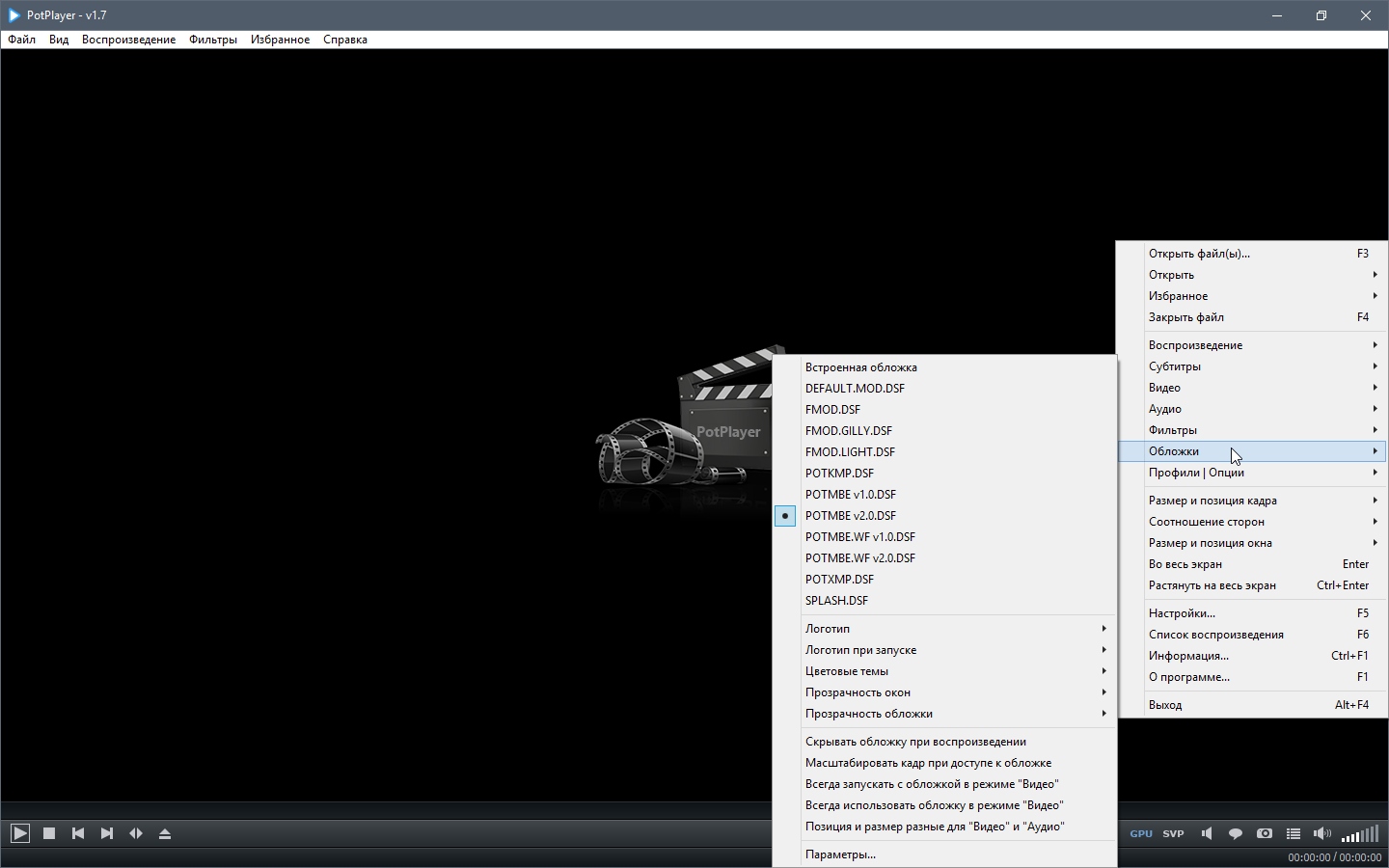Expand Размер и позиция окна submenu
The width and height of the screenshot is (1389, 868).
click(1252, 543)
